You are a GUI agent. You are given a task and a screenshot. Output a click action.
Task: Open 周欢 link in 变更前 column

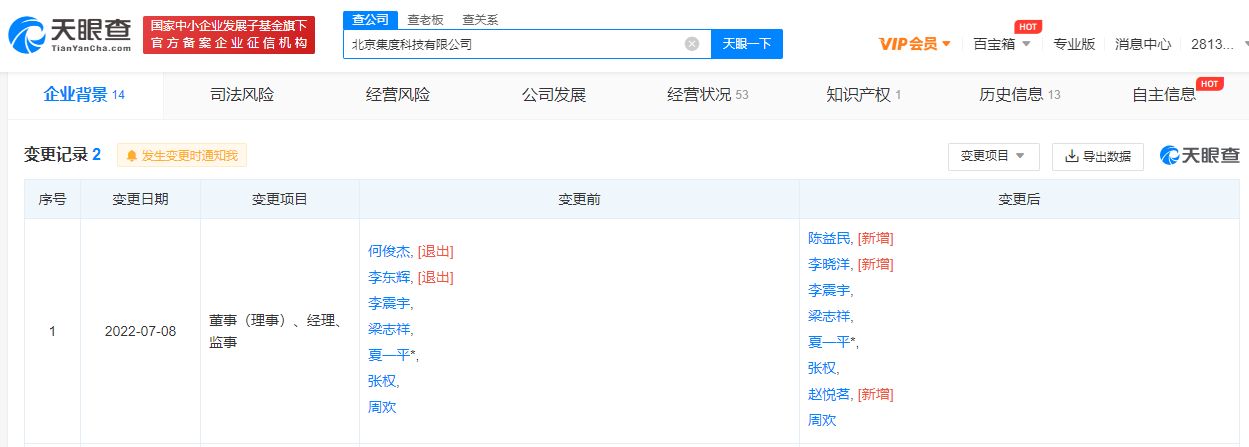coord(382,407)
